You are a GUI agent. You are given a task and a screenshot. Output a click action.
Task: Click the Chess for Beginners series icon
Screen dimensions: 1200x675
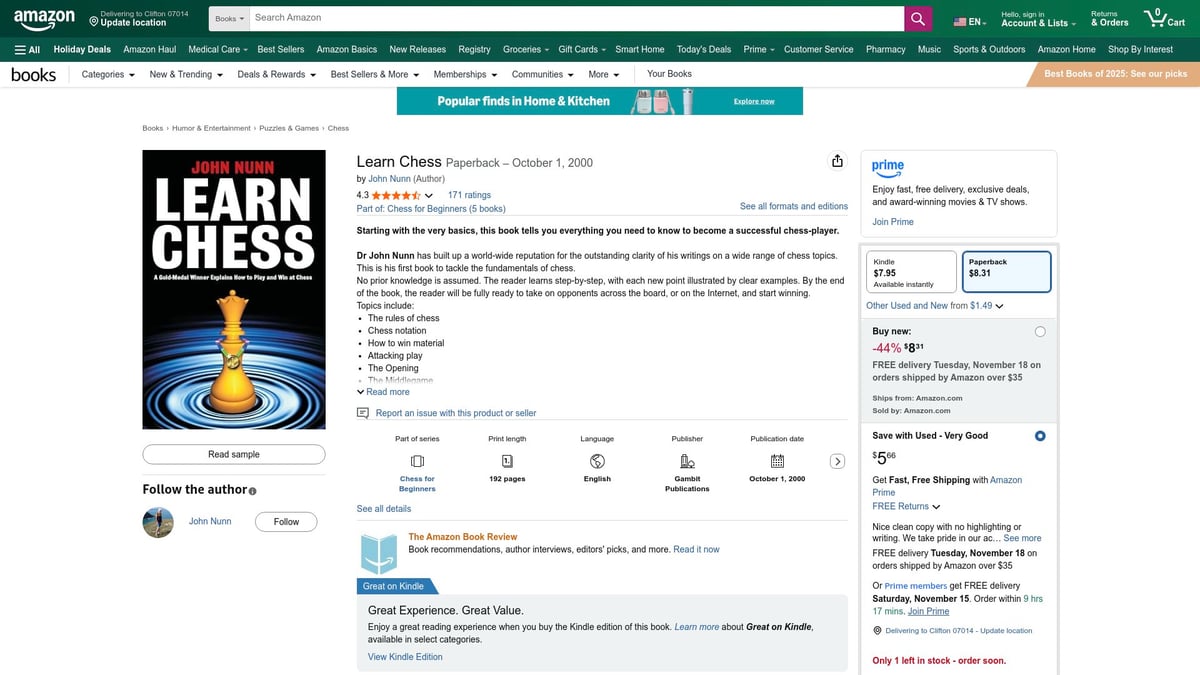(416, 460)
